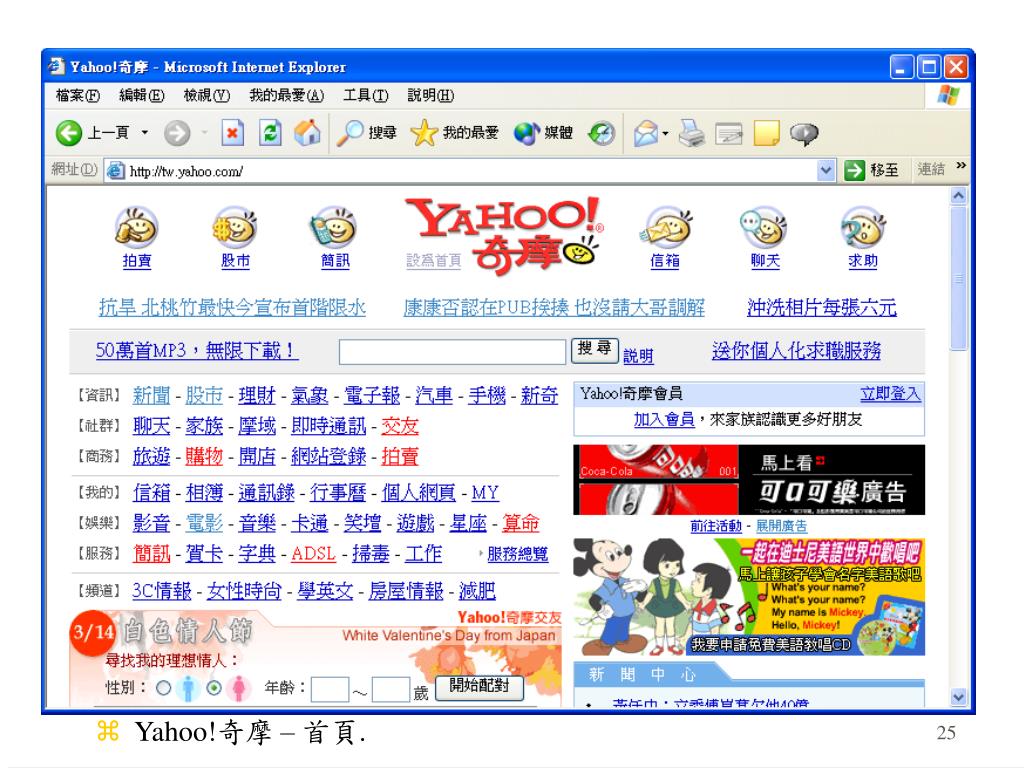The width and height of the screenshot is (1024, 768).
Task: Open the 說明(H) Help menu
Action: 430,95
